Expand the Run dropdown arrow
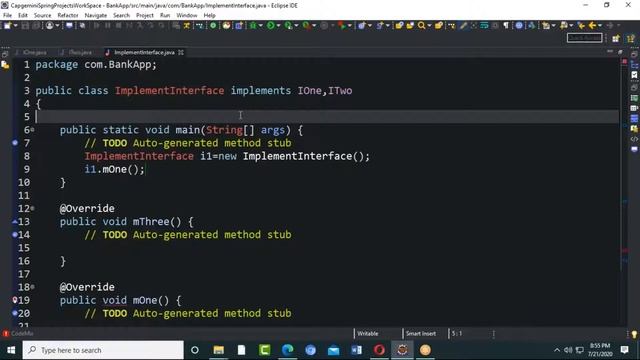The height and width of the screenshot is (360, 640). [x=278, y=26]
